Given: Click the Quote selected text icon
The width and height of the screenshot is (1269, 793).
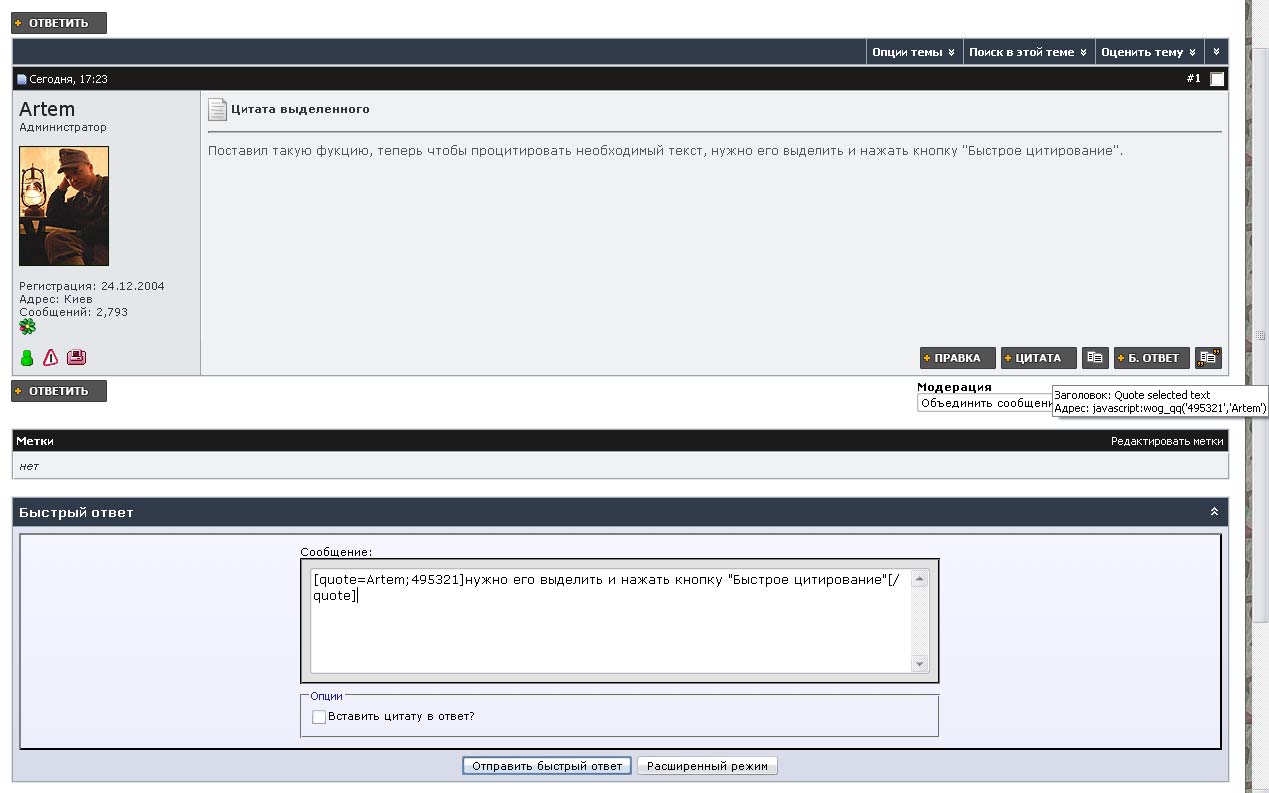Looking at the screenshot, I should 1208,358.
